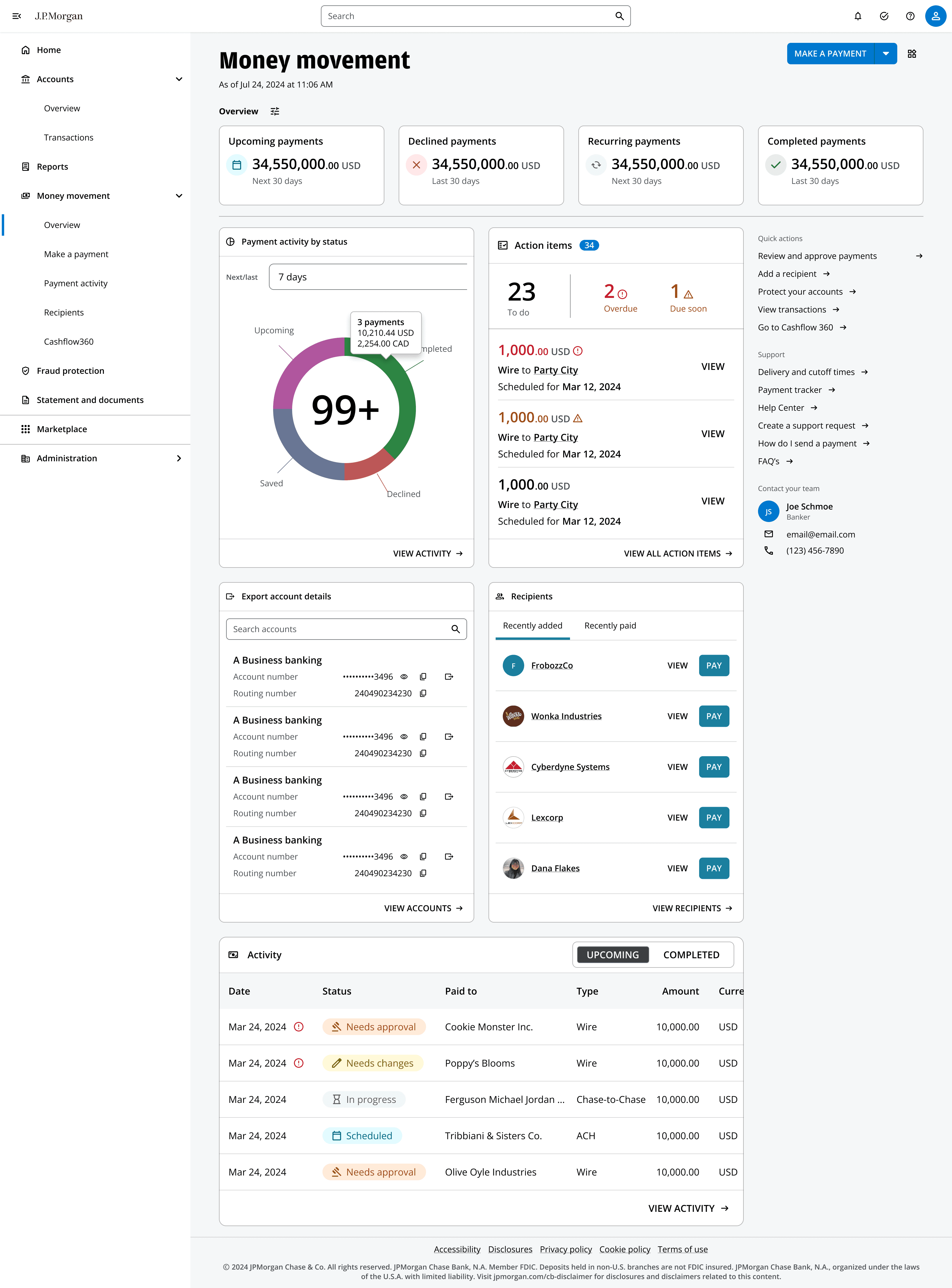Open Fraud protection in sidebar

[70, 371]
